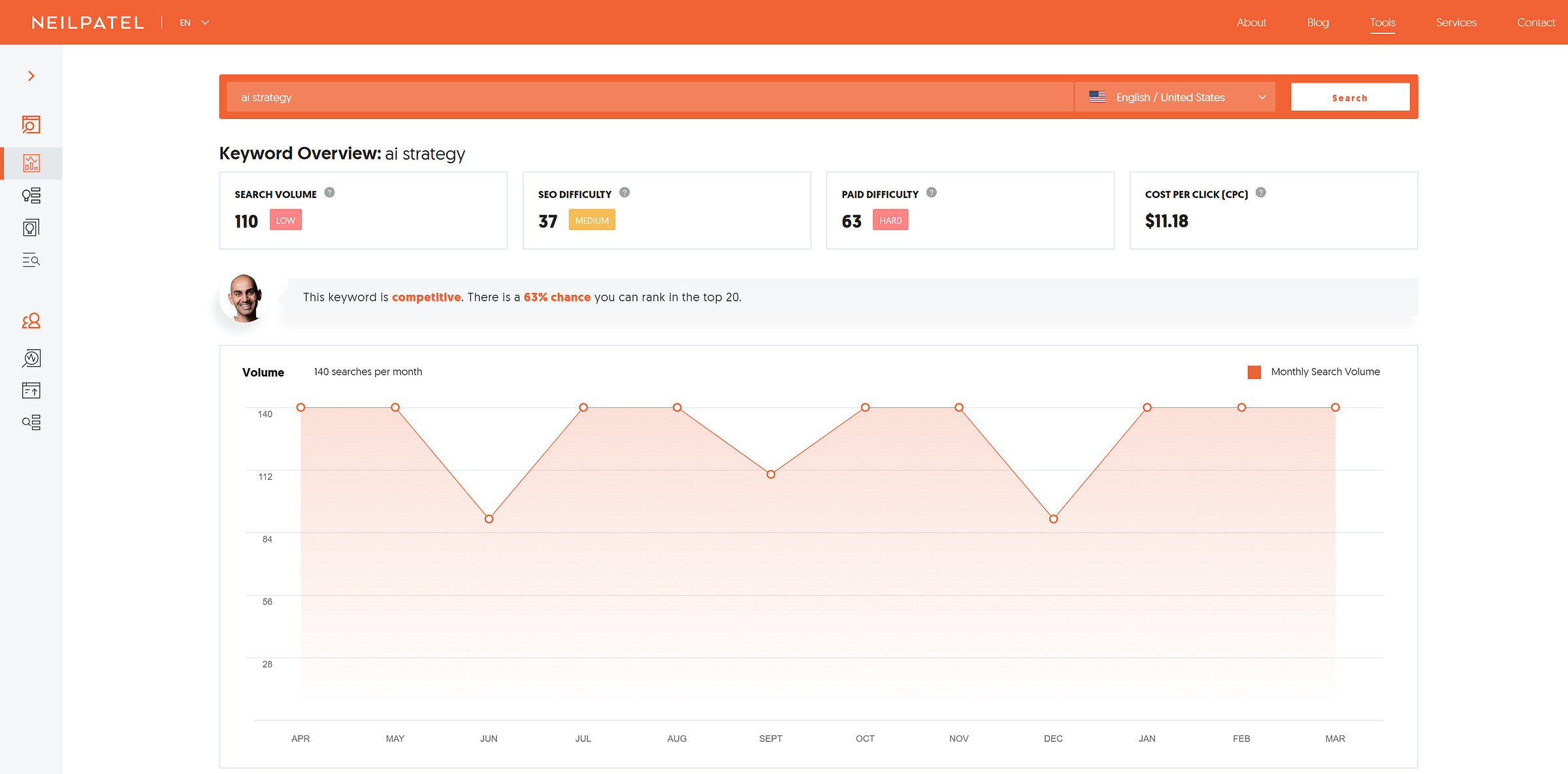1568x774 pixels.
Task: Open the Tools menu
Action: [1382, 22]
